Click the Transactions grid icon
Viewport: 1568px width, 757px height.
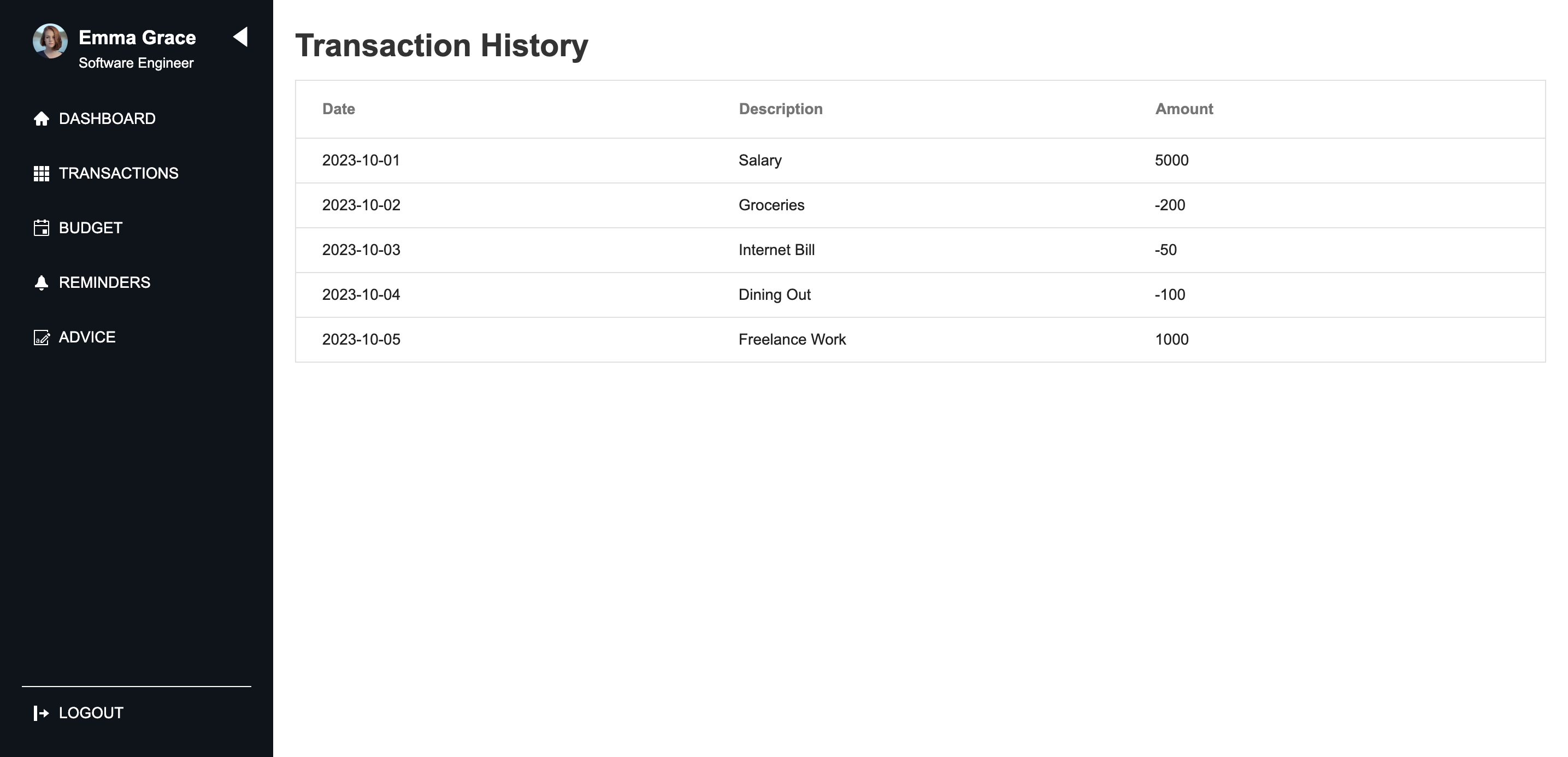click(42, 174)
